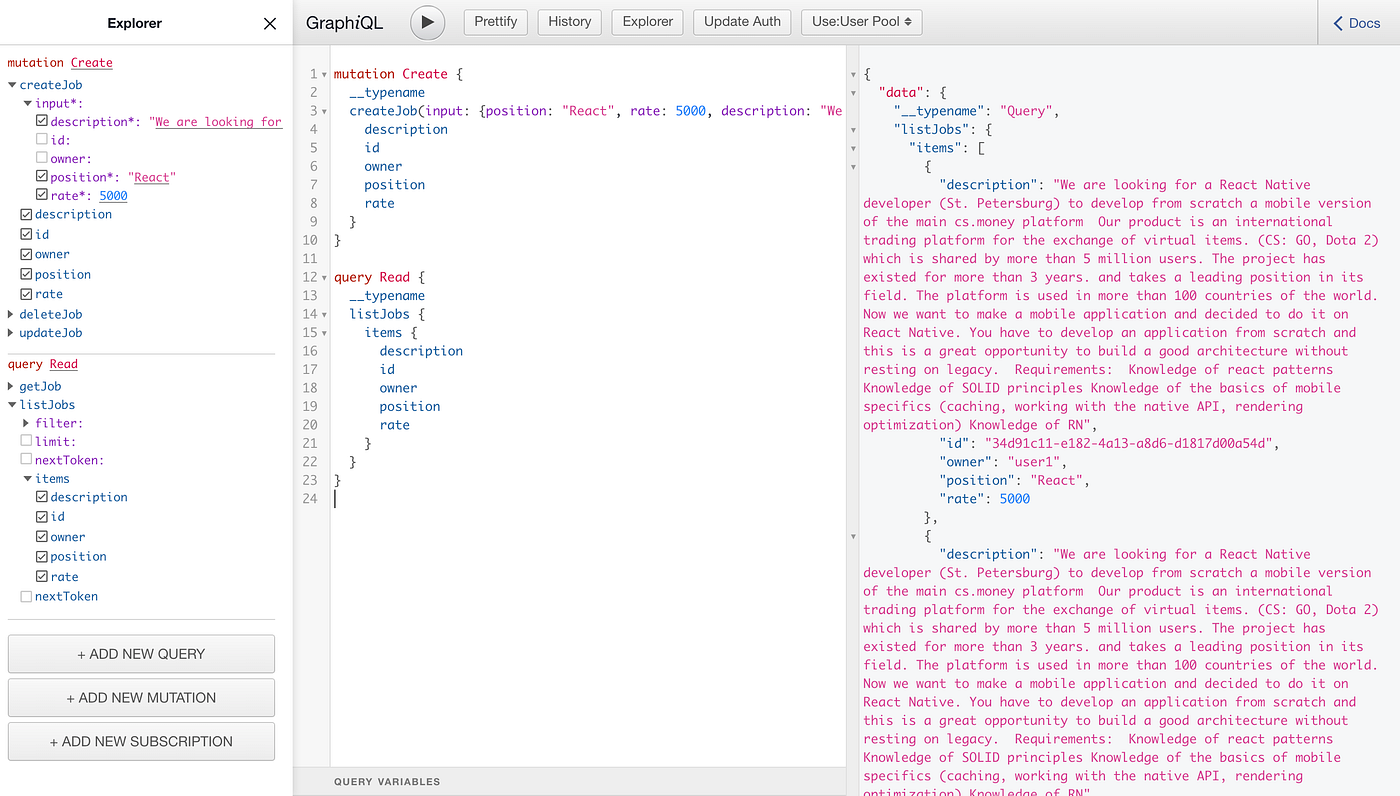
Task: Open the Use:User Pool dropdown
Action: (862, 22)
